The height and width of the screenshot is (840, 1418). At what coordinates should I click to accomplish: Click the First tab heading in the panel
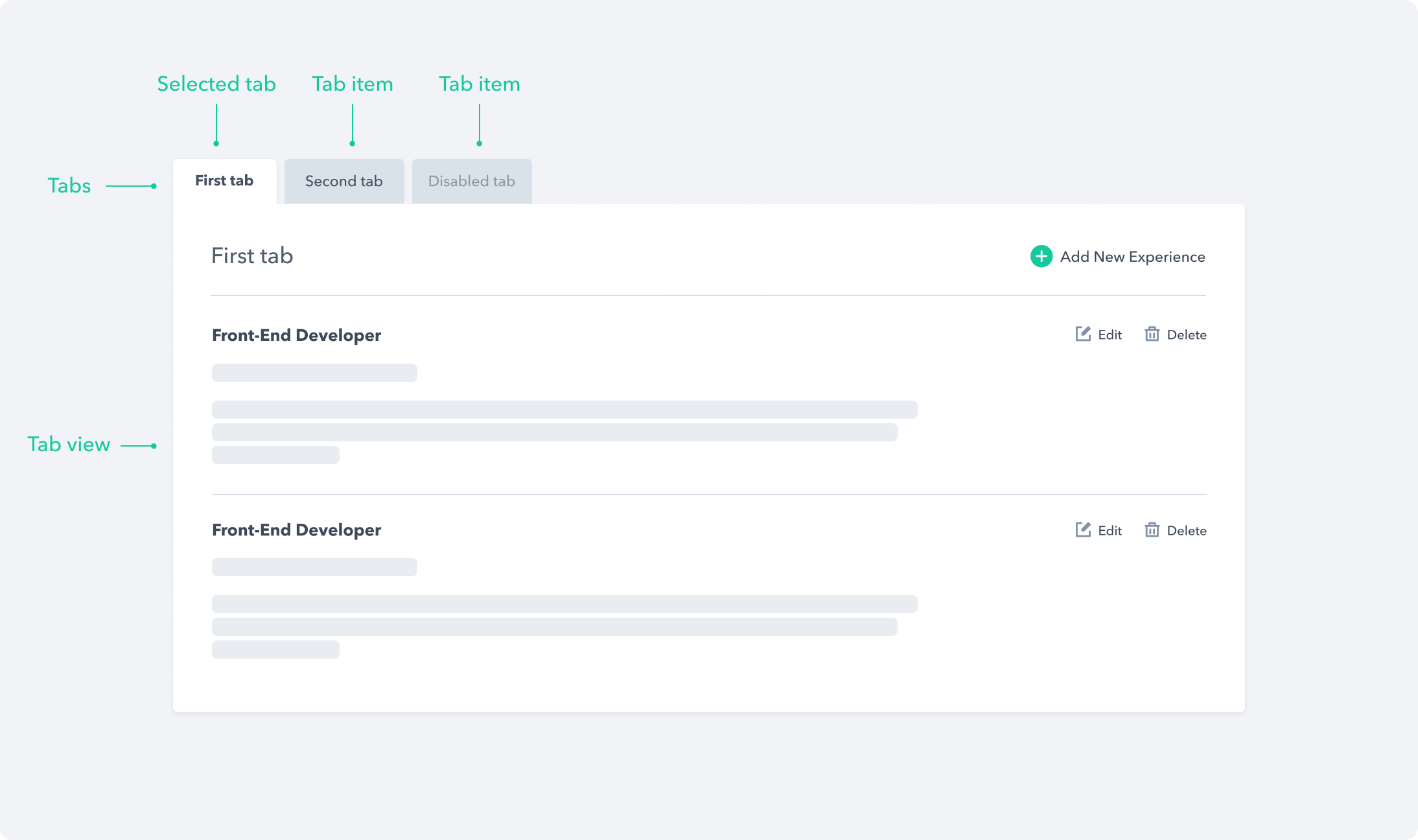point(251,255)
